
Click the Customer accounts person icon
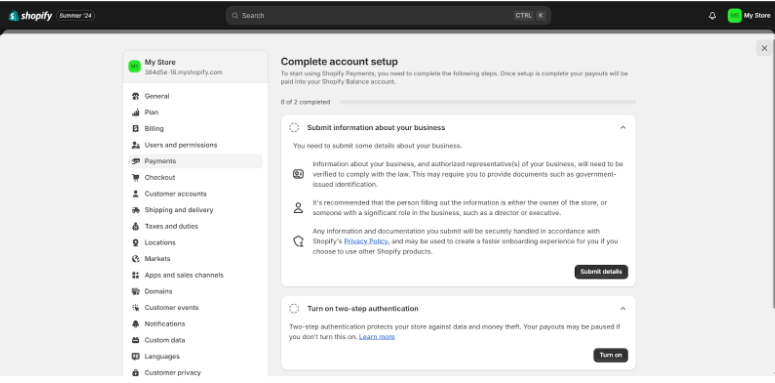(x=135, y=194)
